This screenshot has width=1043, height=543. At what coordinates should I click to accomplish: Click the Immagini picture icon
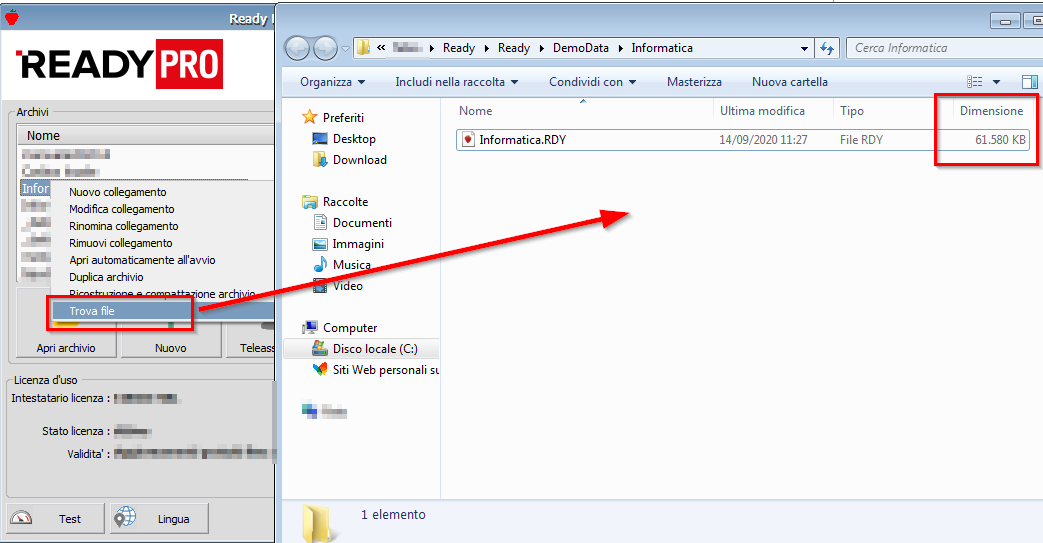point(320,244)
